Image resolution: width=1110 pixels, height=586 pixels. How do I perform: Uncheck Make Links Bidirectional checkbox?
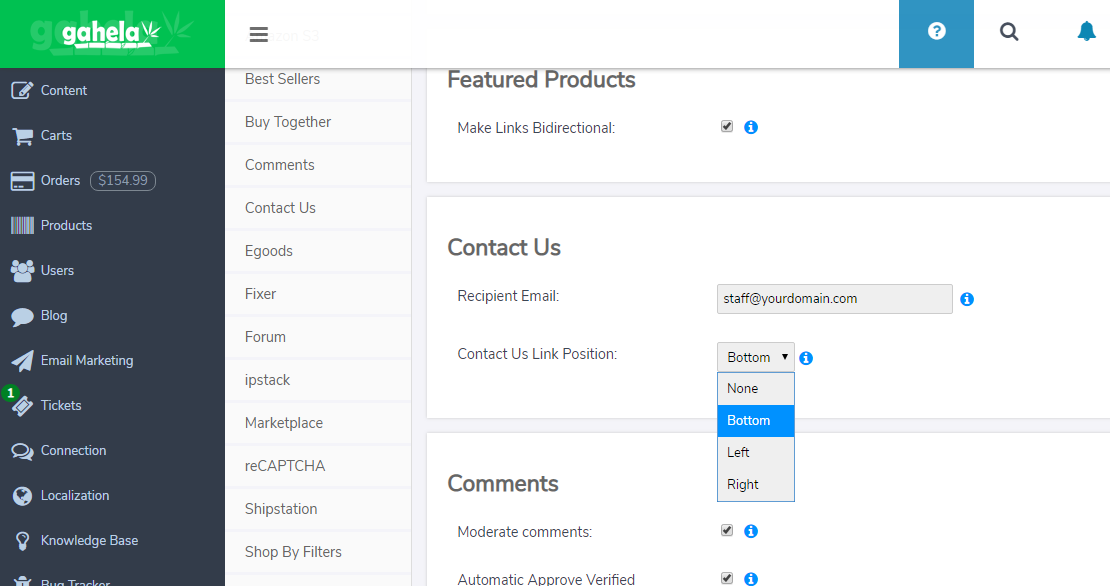coord(727,127)
